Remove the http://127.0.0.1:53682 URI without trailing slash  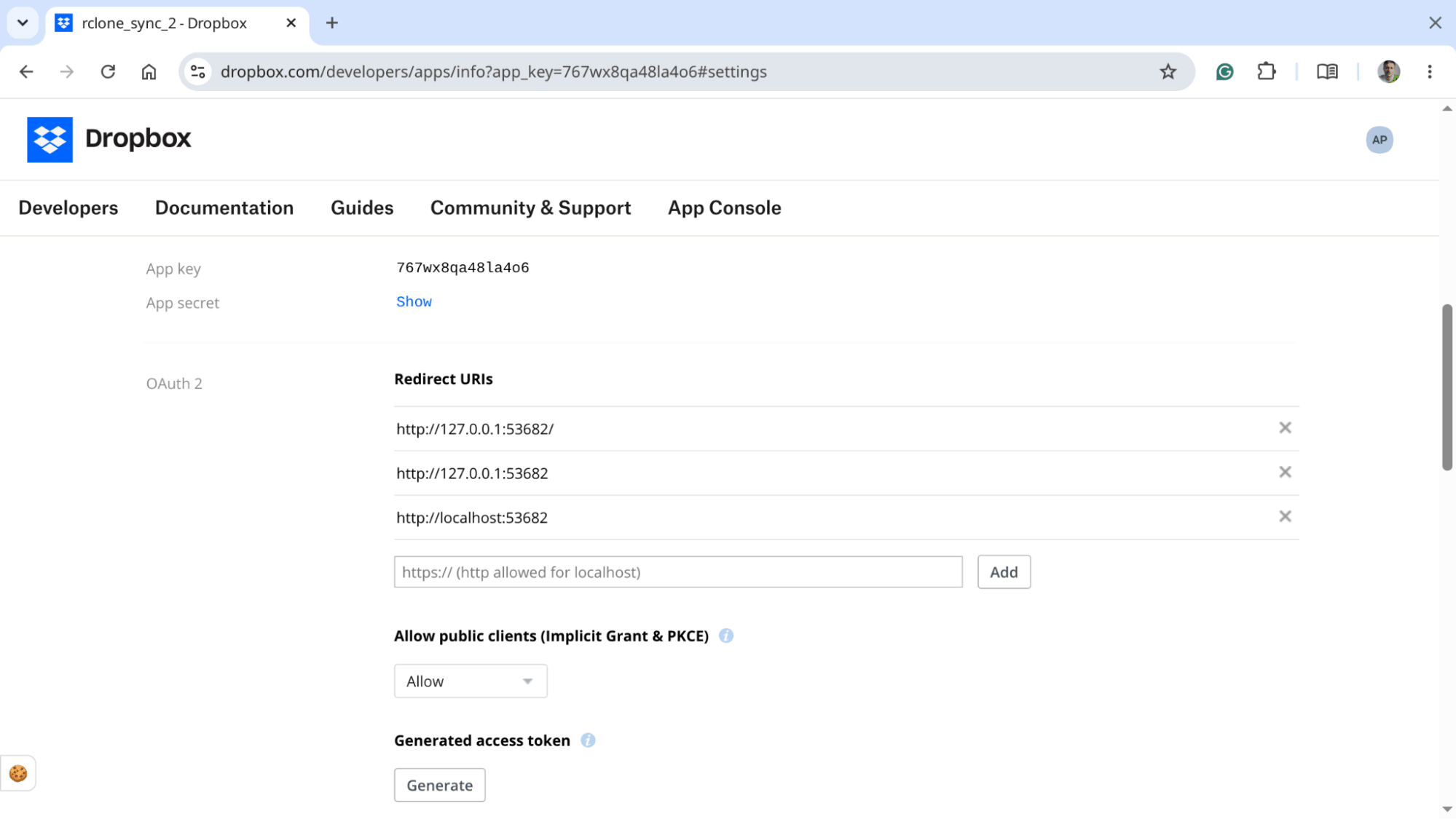[x=1285, y=472]
